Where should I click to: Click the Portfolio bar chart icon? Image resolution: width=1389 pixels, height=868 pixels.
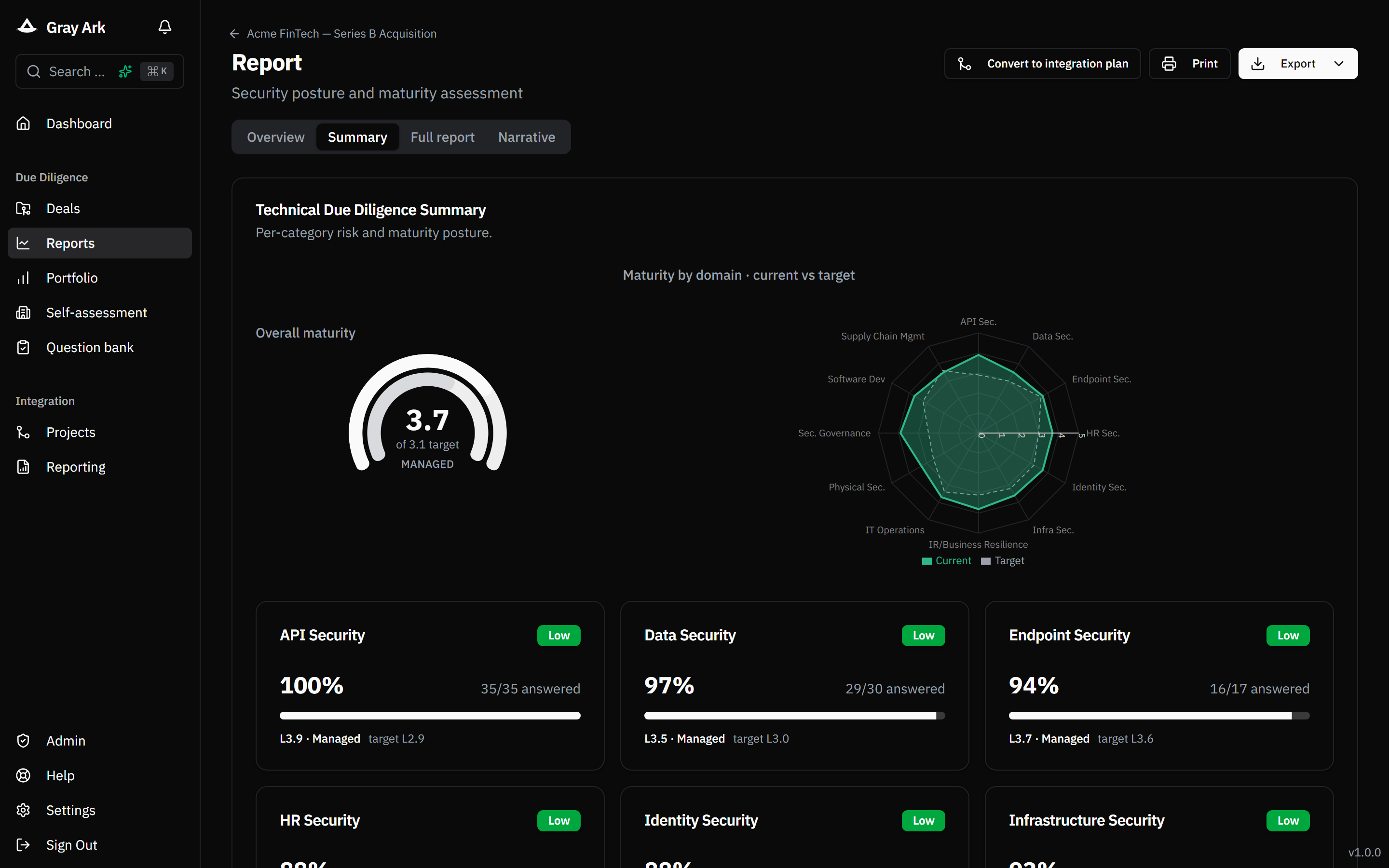(23, 278)
